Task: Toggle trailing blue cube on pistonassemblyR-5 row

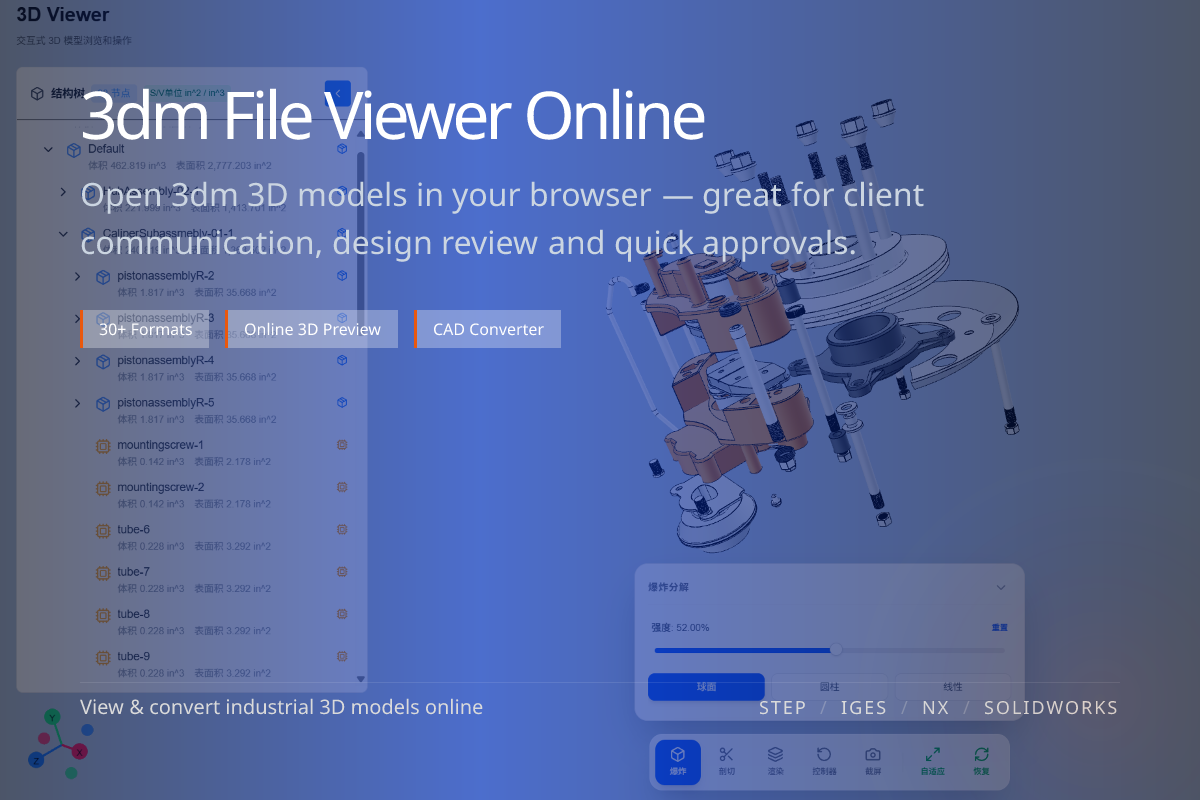Action: [x=342, y=403]
